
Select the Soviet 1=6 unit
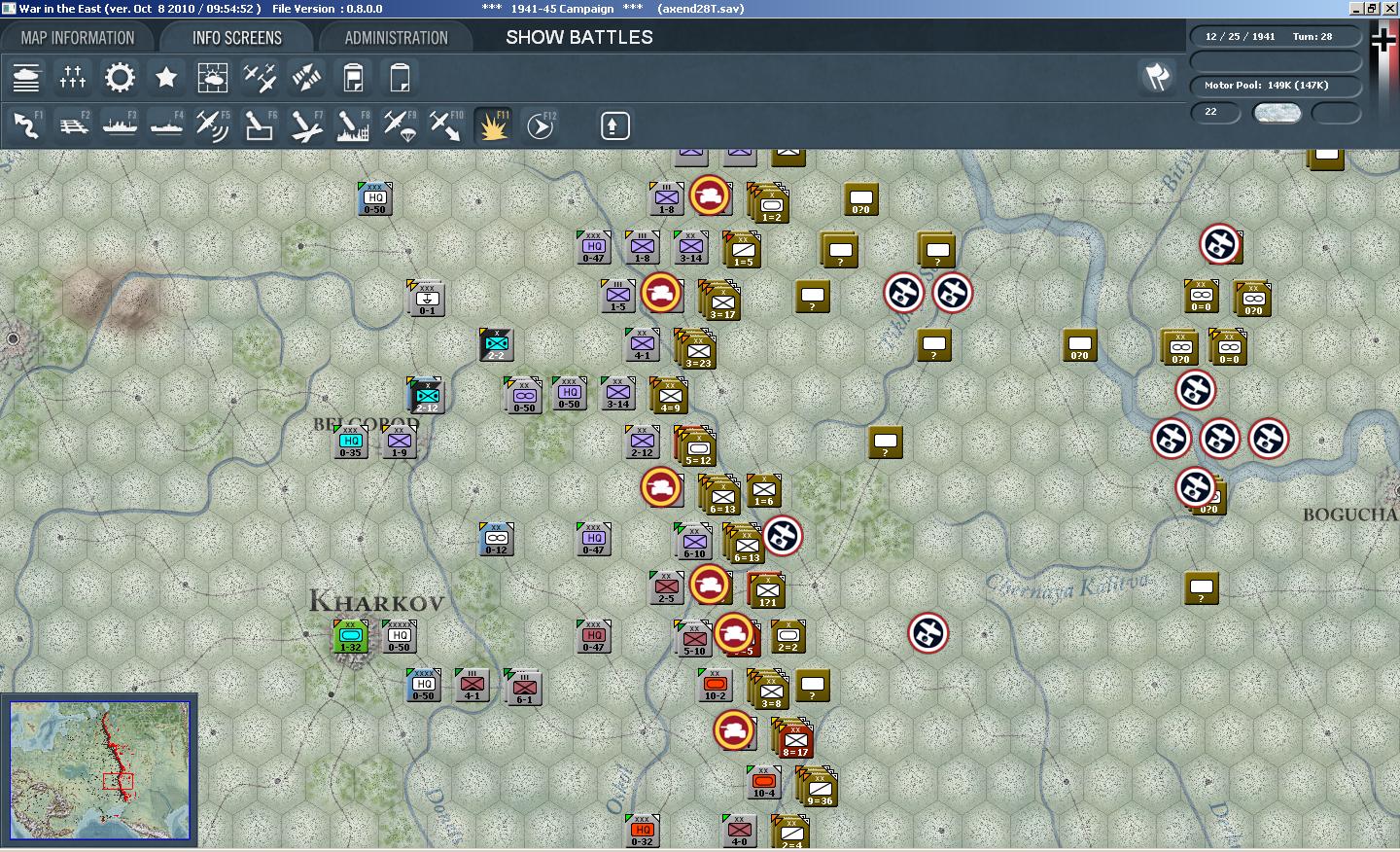(764, 490)
